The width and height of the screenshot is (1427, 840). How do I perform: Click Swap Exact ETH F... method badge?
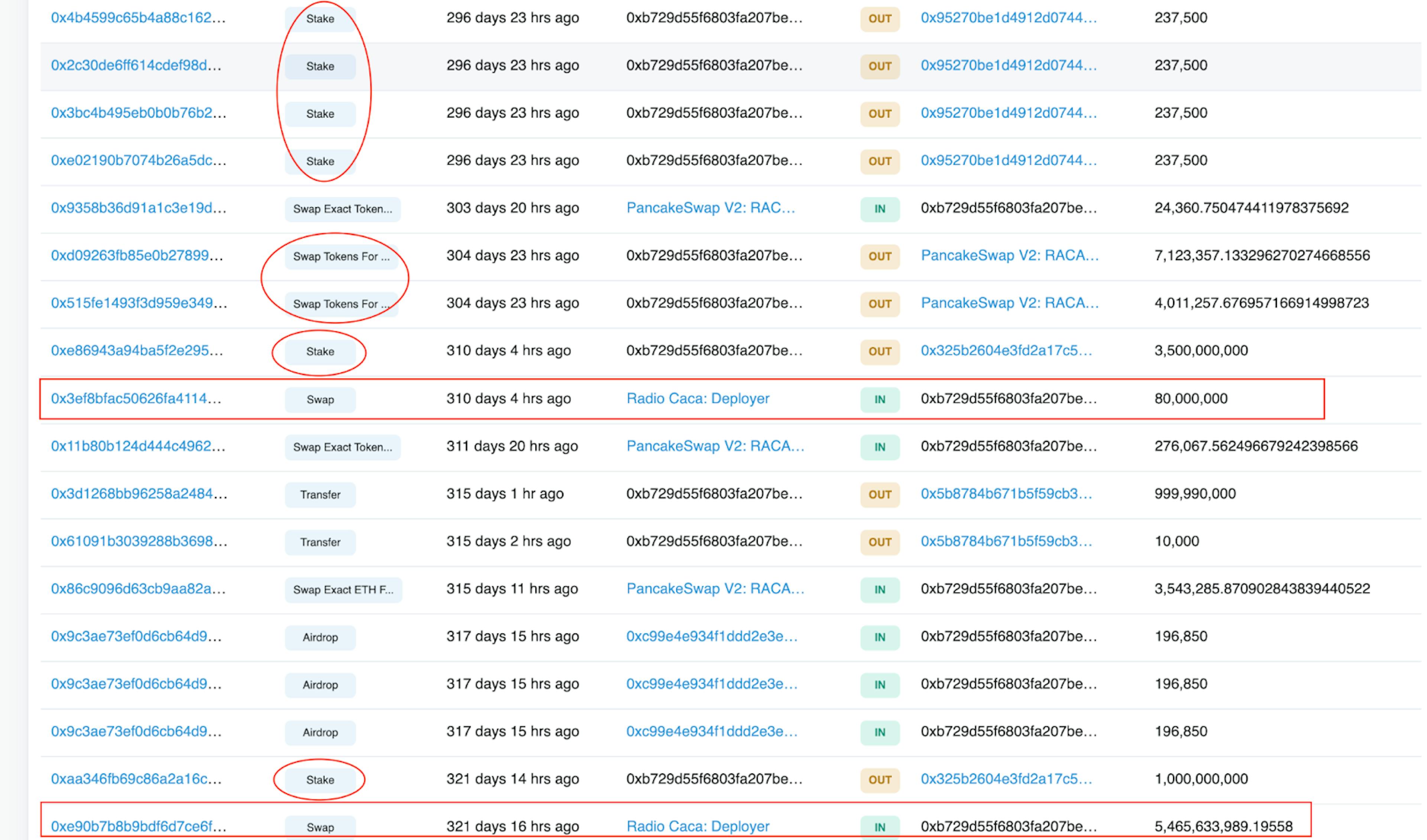click(x=343, y=590)
